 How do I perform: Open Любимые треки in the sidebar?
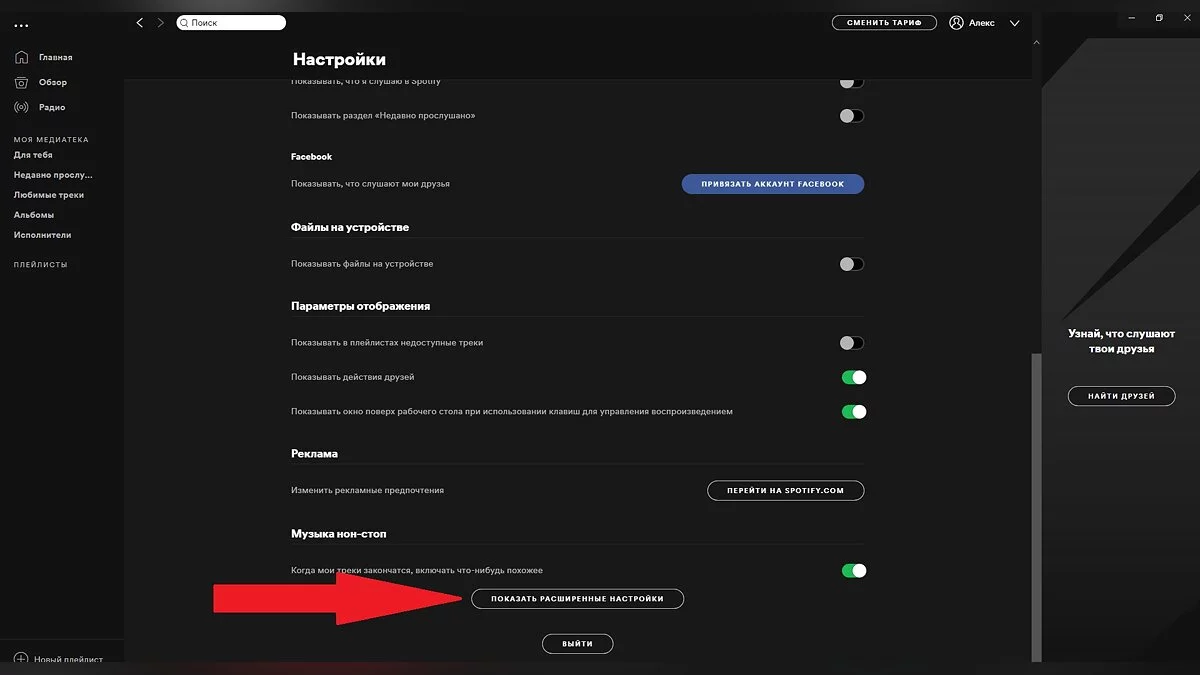[x=49, y=195]
